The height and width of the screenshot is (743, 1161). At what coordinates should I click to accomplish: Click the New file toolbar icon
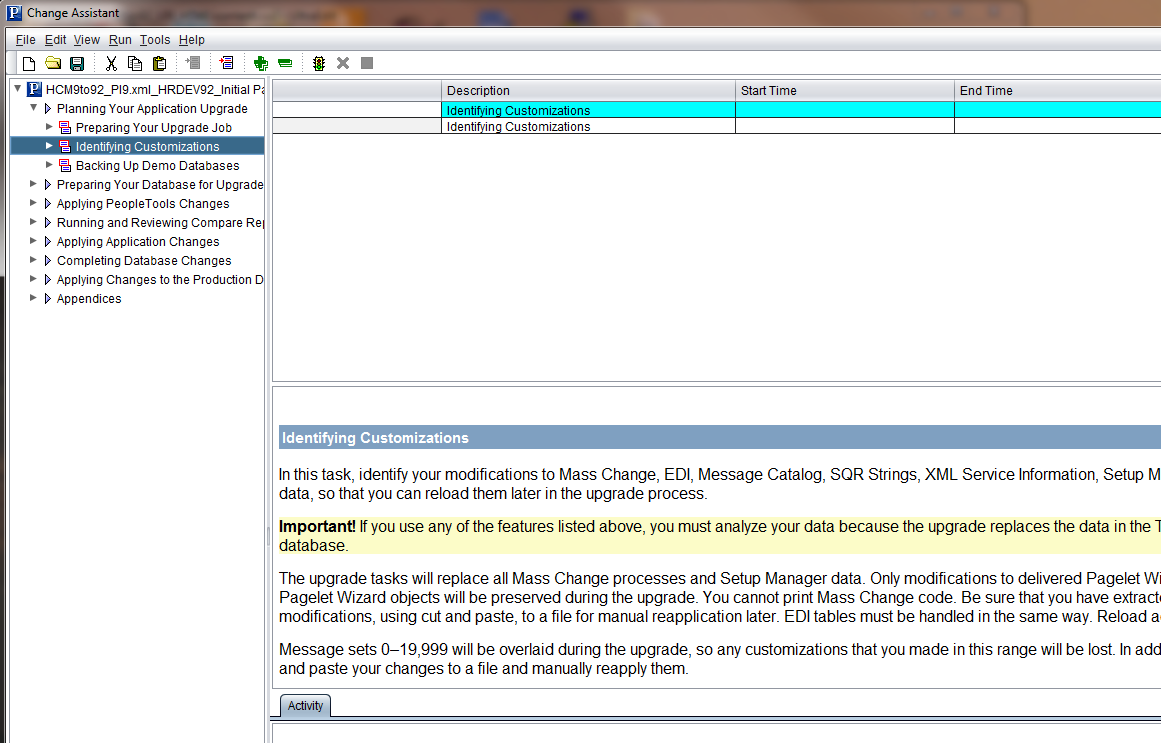[x=29, y=64]
